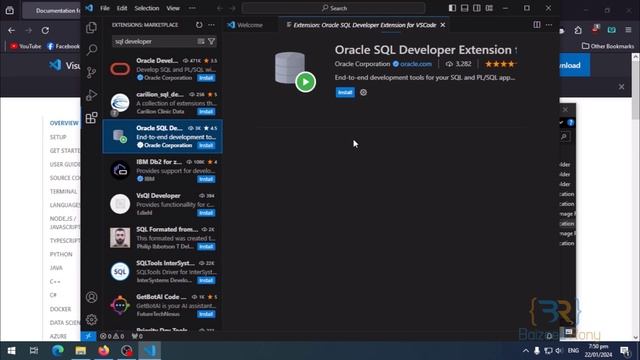The height and width of the screenshot is (360, 640).
Task: Refresh the extensions marketplace list
Action: (199, 25)
